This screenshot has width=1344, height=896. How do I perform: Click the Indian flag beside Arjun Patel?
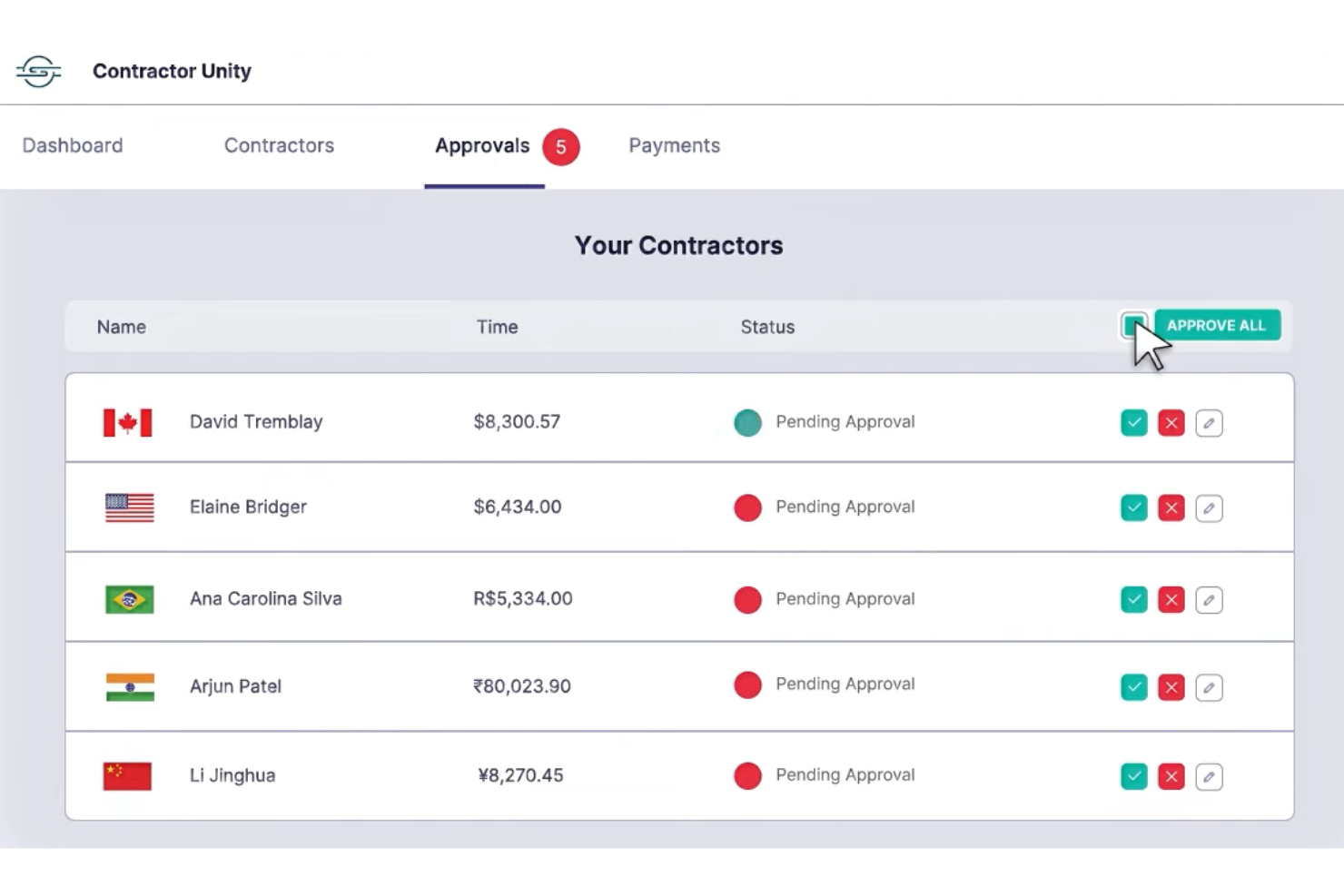pyautogui.click(x=130, y=687)
